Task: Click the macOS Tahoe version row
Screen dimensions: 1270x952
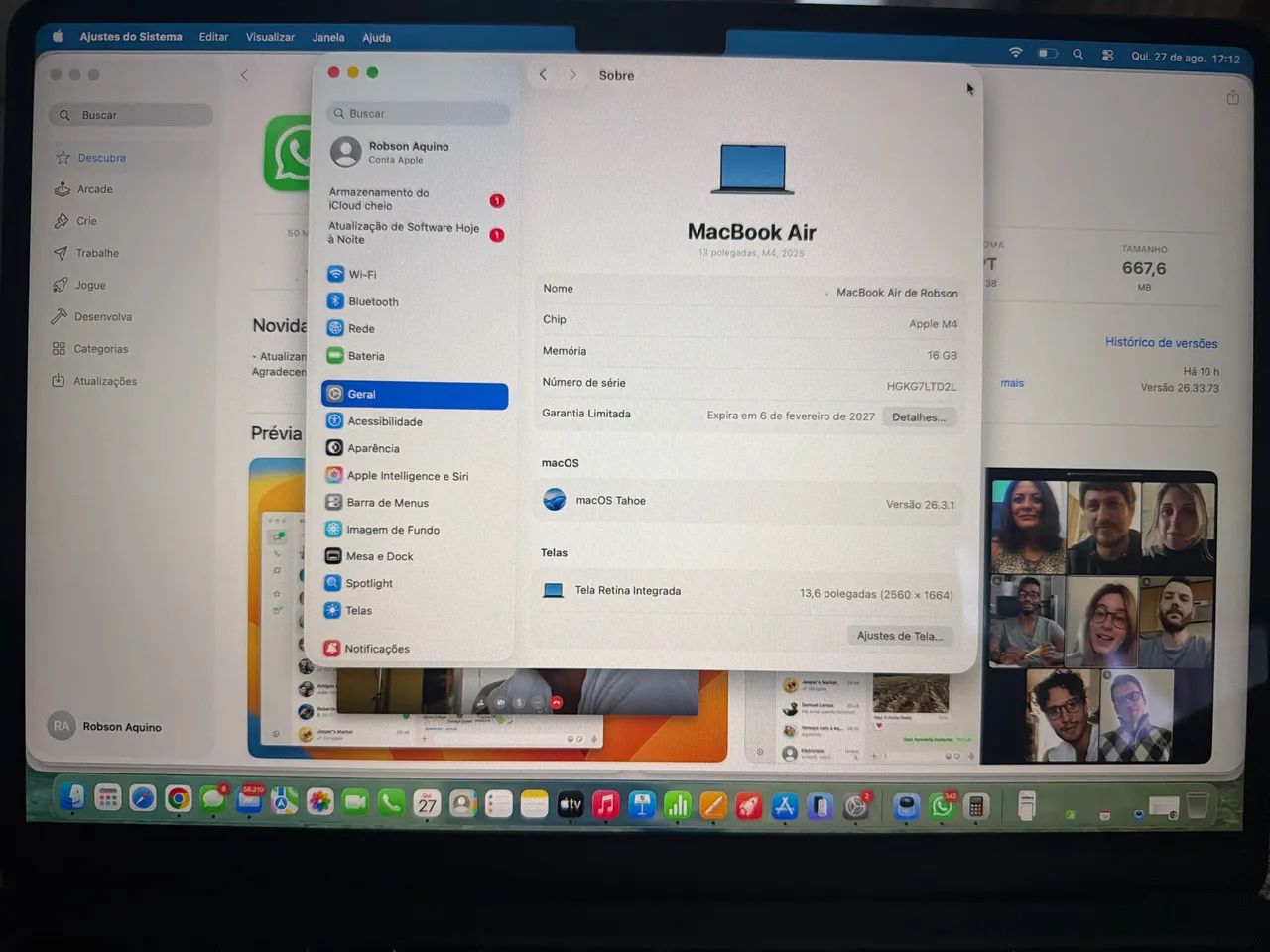Action: [748, 502]
